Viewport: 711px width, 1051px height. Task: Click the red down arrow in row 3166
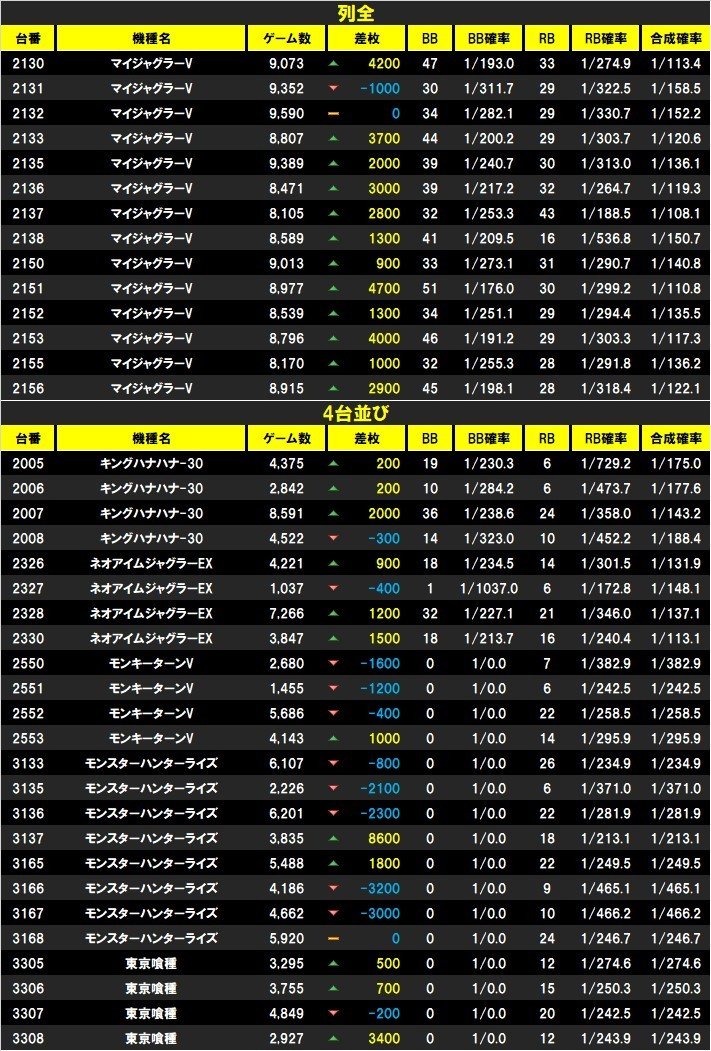[334, 888]
